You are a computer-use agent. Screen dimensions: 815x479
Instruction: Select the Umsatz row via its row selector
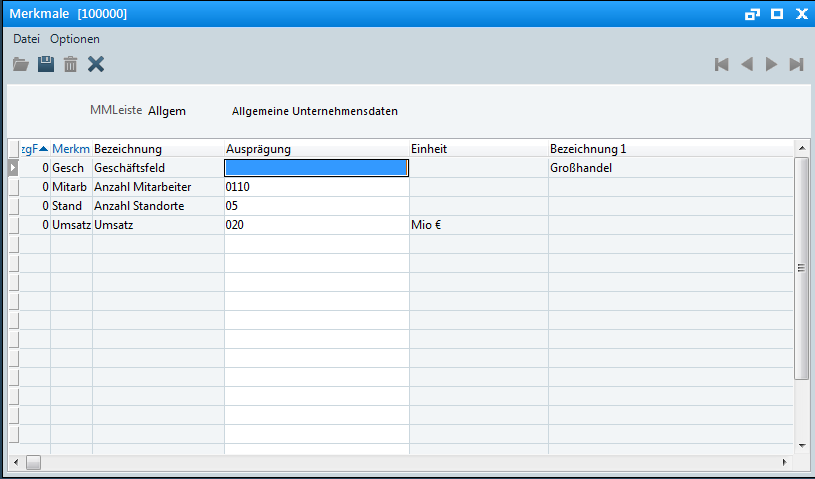[x=14, y=225]
